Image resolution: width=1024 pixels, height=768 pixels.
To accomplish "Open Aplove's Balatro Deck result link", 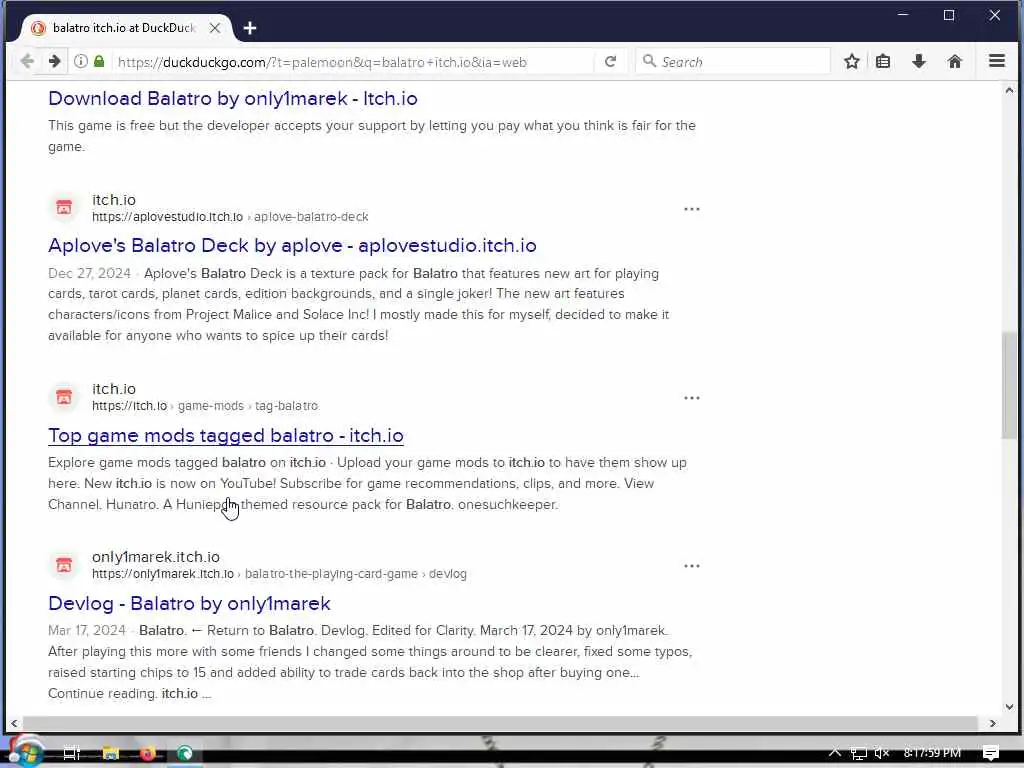I will (x=292, y=246).
